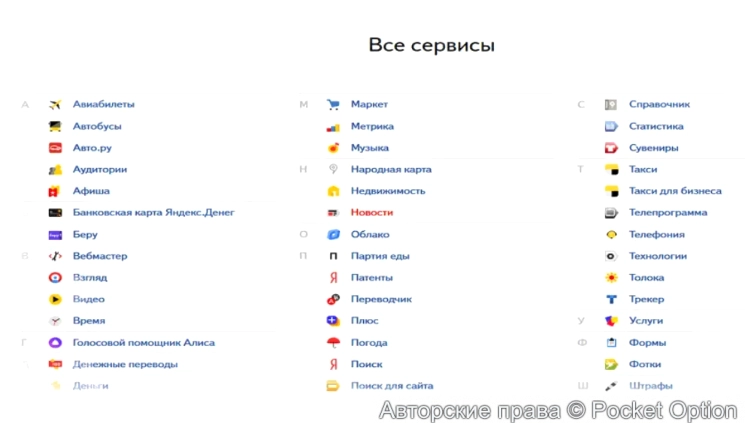Open the Такси для бизнеса link
The width and height of the screenshot is (745, 423).
click(675, 191)
